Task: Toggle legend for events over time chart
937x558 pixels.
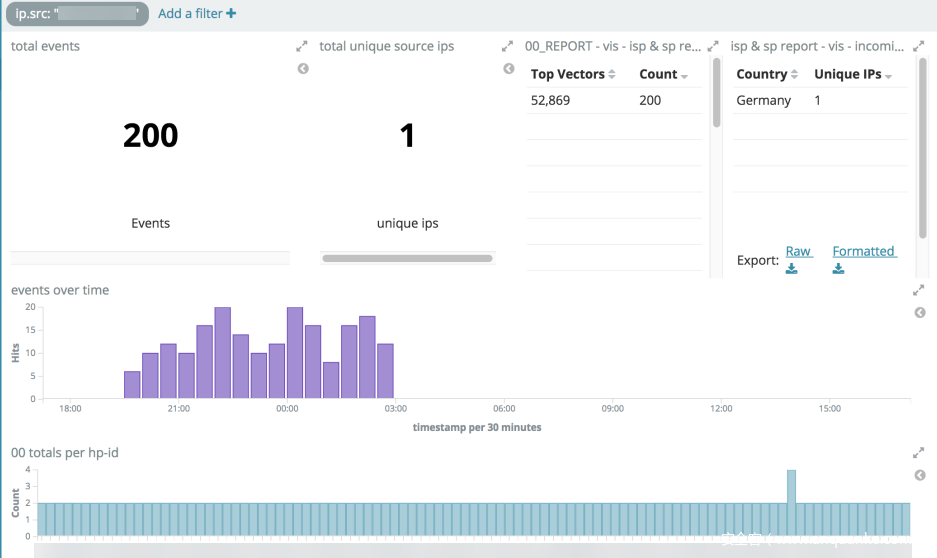Action: tap(920, 313)
